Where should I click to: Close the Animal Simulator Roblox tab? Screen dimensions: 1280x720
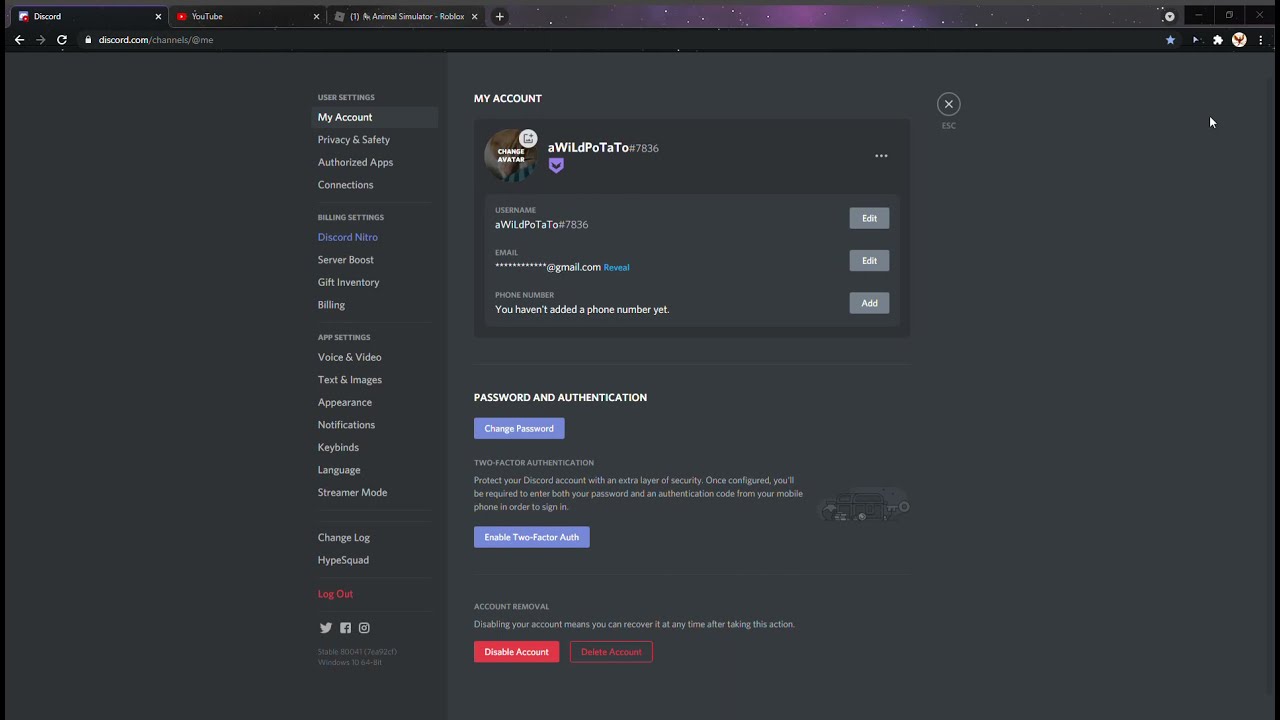[475, 16]
